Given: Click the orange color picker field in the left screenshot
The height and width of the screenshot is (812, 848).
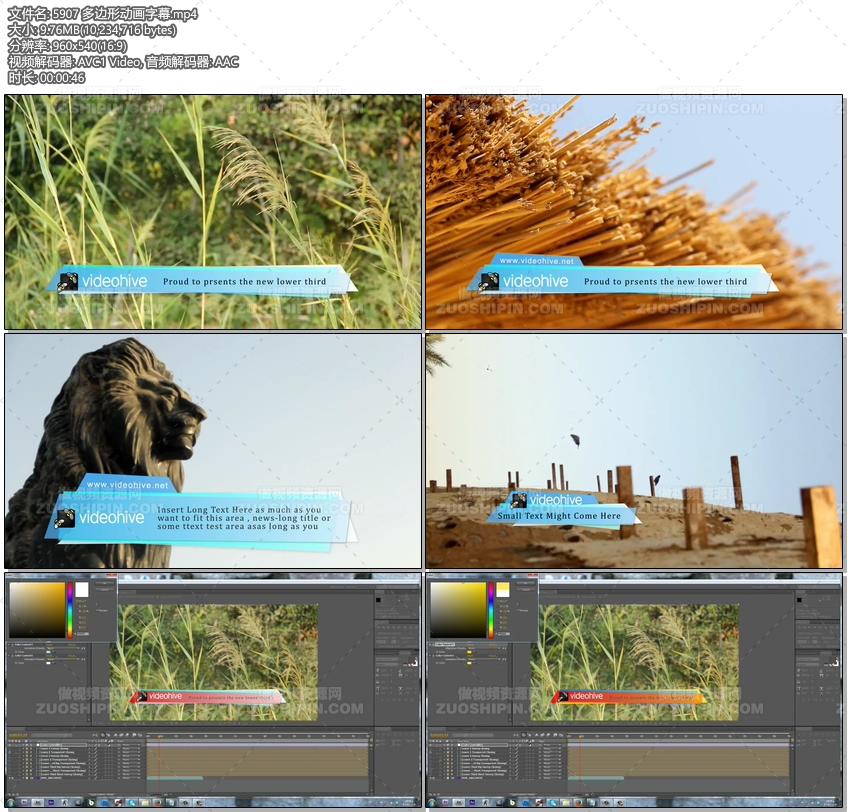Looking at the screenshot, I should (x=38, y=609).
